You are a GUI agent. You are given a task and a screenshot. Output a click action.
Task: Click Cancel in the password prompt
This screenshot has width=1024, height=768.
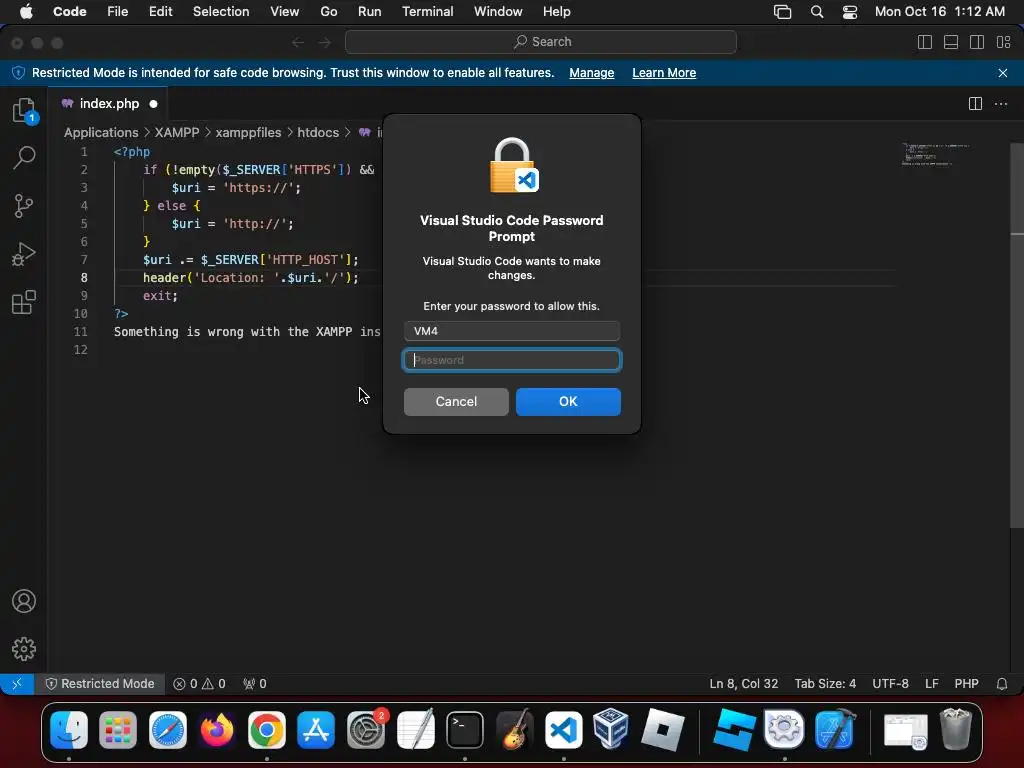(x=456, y=402)
